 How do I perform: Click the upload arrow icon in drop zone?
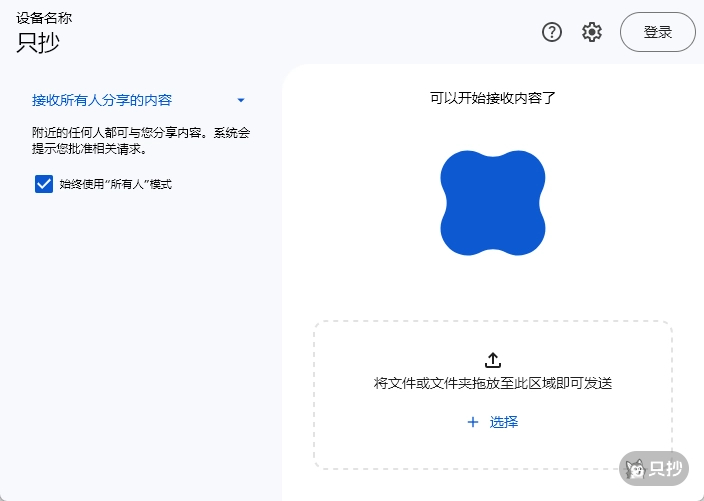493,360
